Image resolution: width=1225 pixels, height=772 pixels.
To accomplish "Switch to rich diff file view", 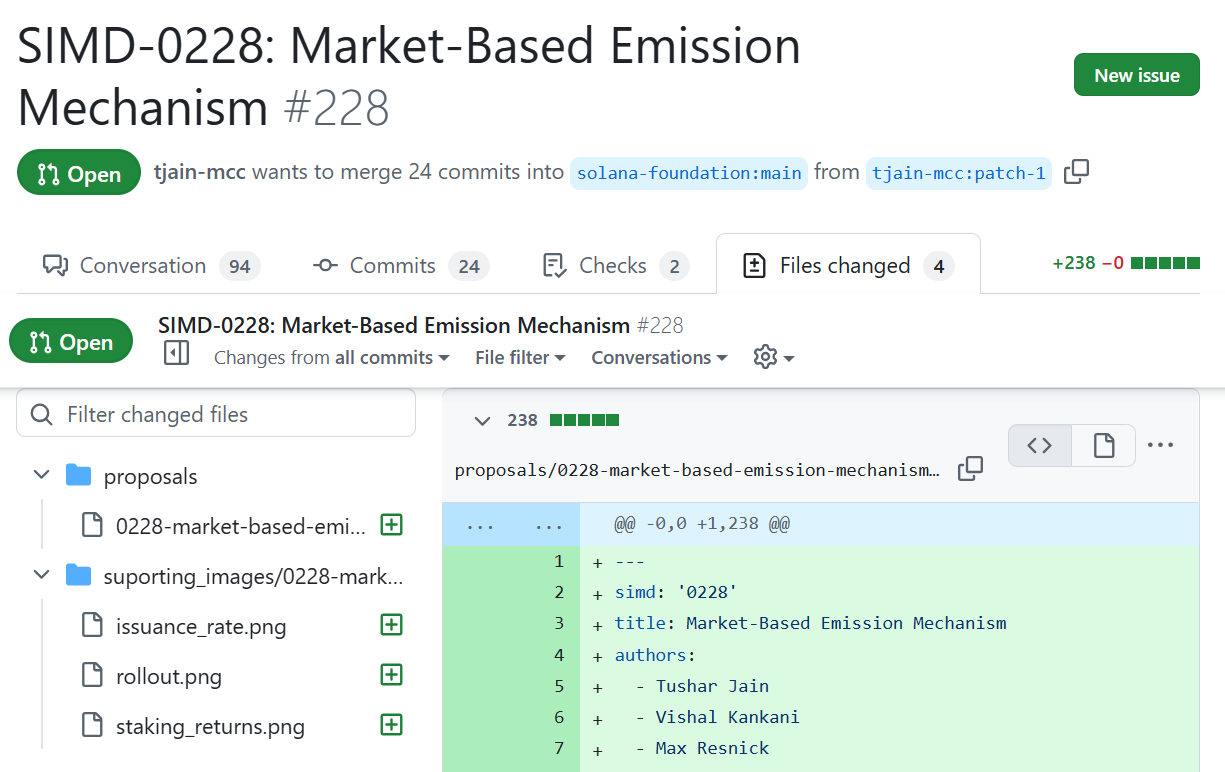I will (x=1103, y=446).
